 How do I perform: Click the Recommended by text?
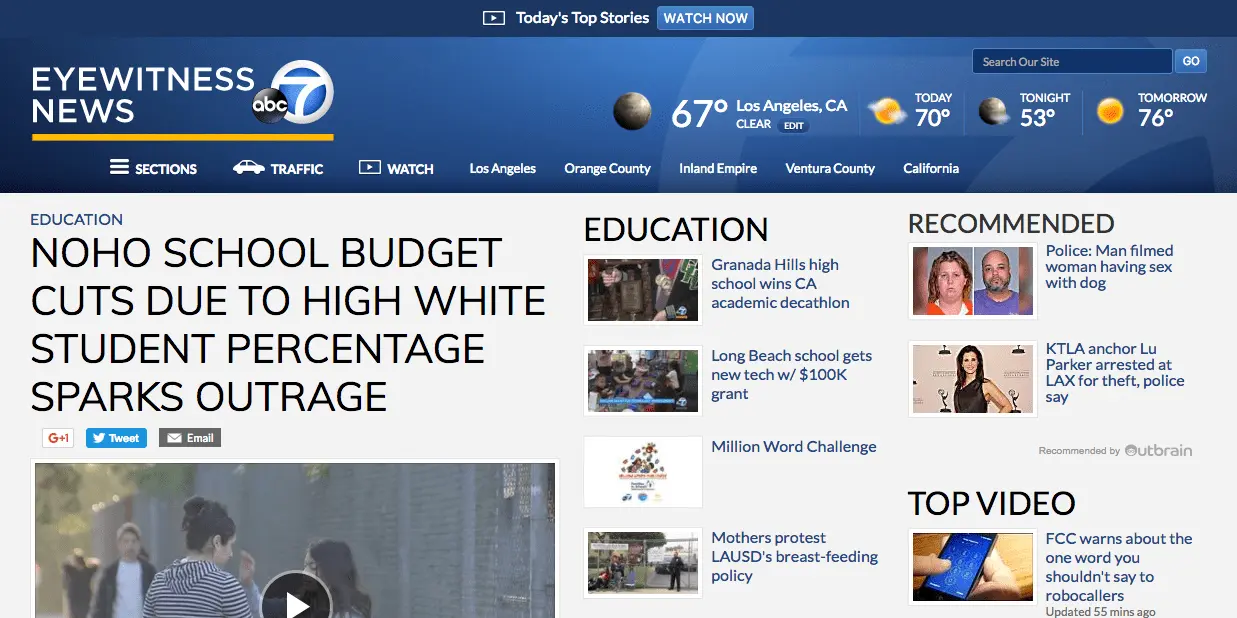[1079, 451]
